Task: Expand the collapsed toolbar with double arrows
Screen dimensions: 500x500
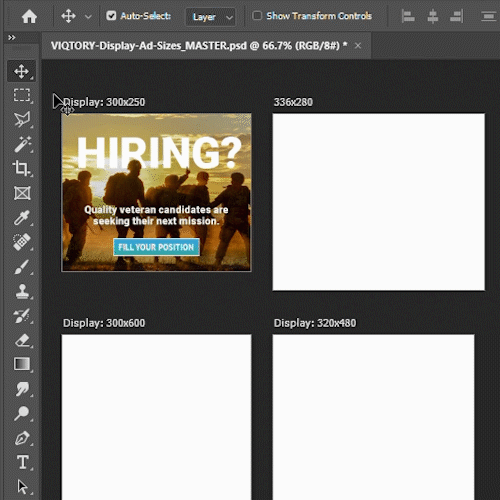Action: pos(12,37)
